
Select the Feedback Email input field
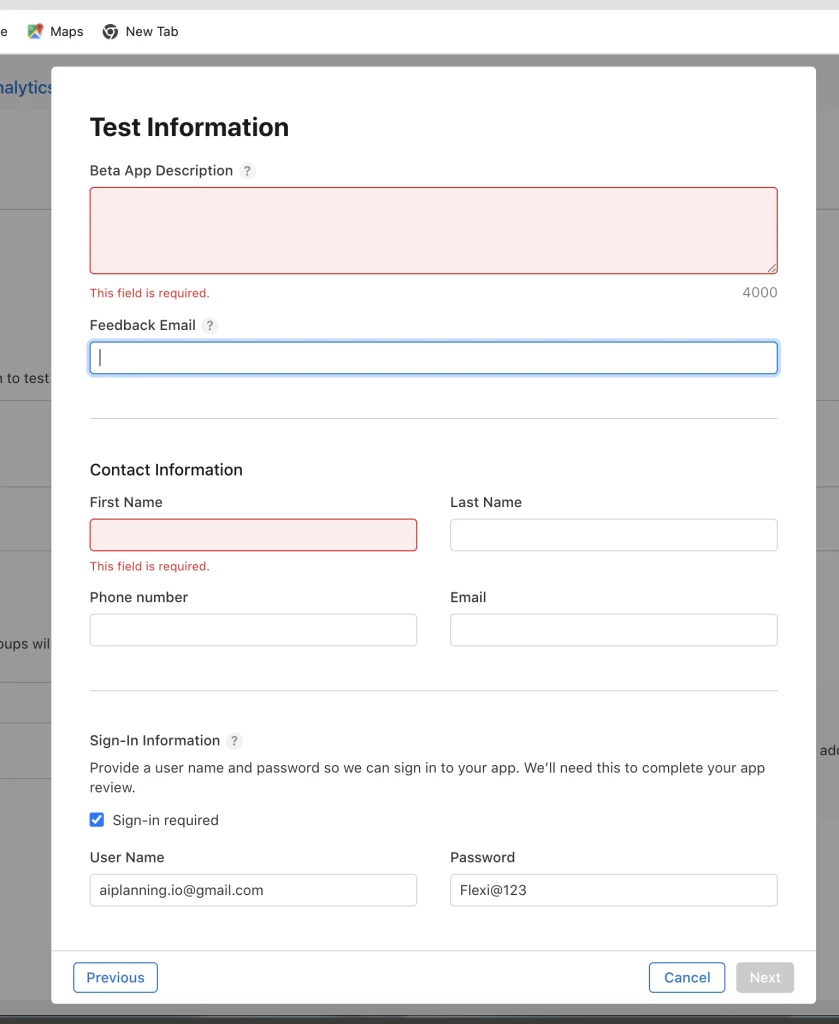pyautogui.click(x=434, y=358)
